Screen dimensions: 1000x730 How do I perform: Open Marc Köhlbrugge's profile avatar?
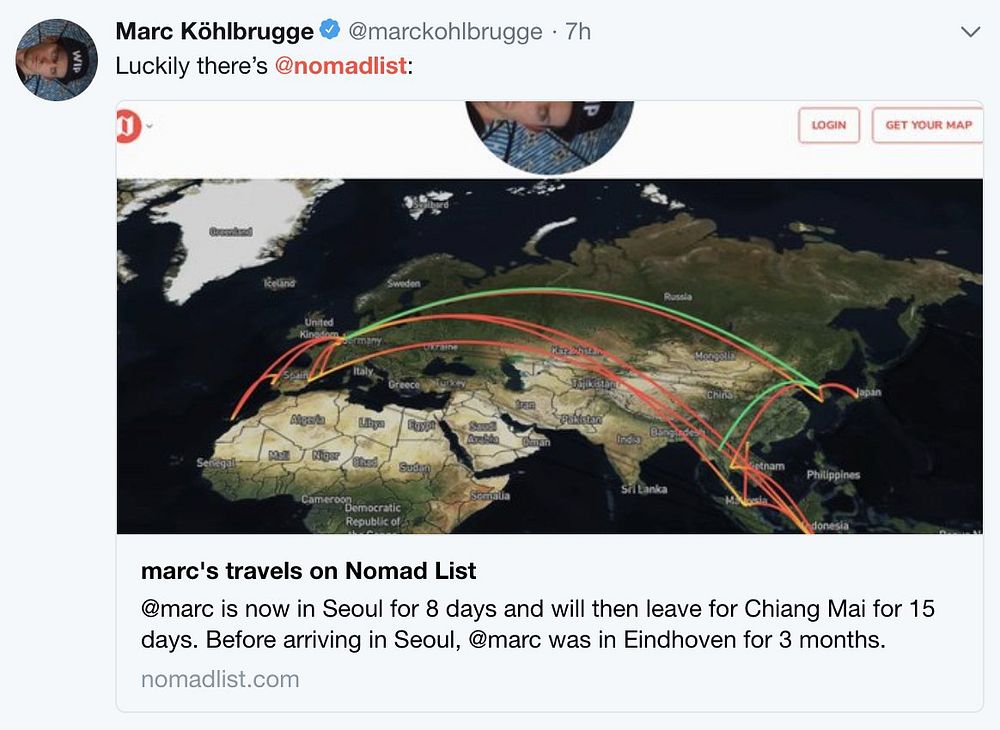(56, 60)
